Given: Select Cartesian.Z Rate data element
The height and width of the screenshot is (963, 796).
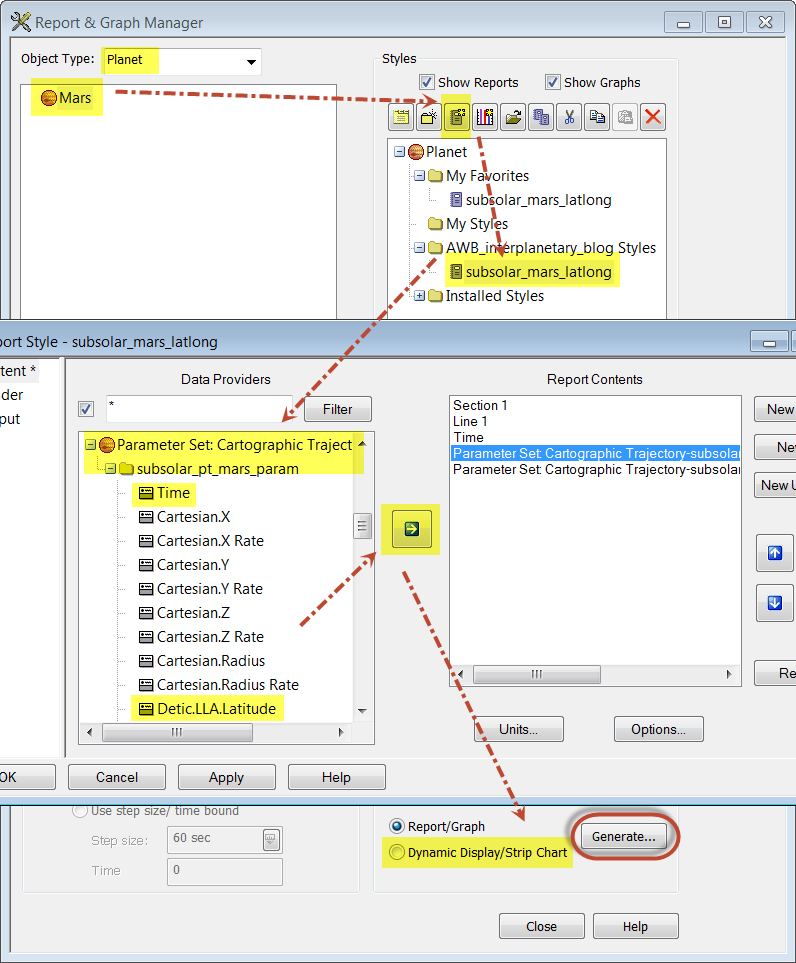Looking at the screenshot, I should (201, 637).
